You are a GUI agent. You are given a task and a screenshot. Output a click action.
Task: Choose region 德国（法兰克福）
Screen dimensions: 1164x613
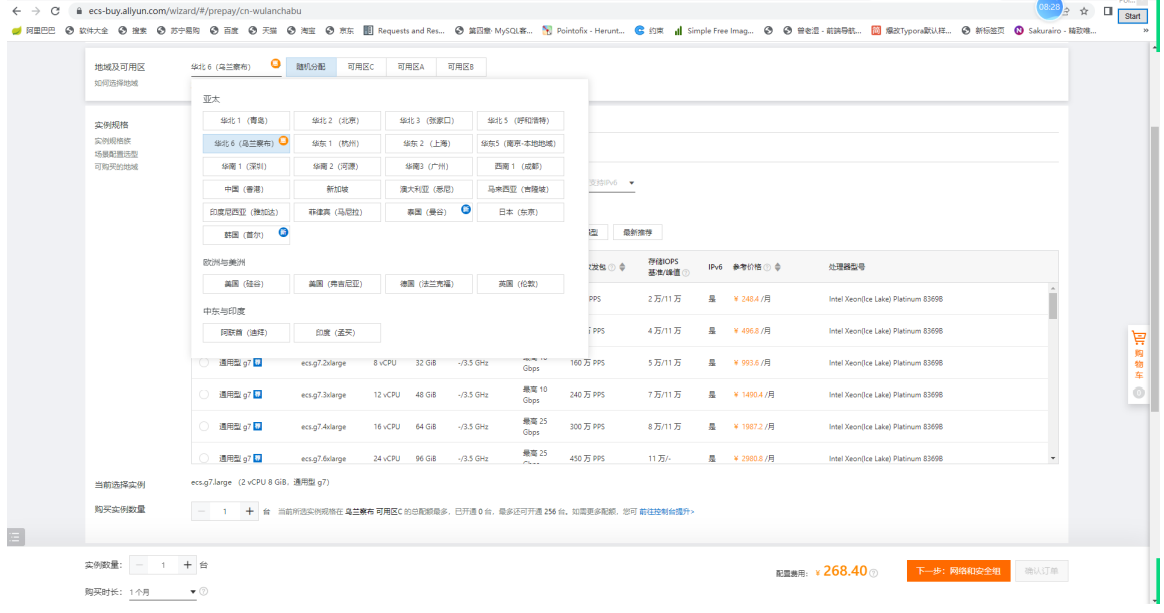[x=428, y=283]
